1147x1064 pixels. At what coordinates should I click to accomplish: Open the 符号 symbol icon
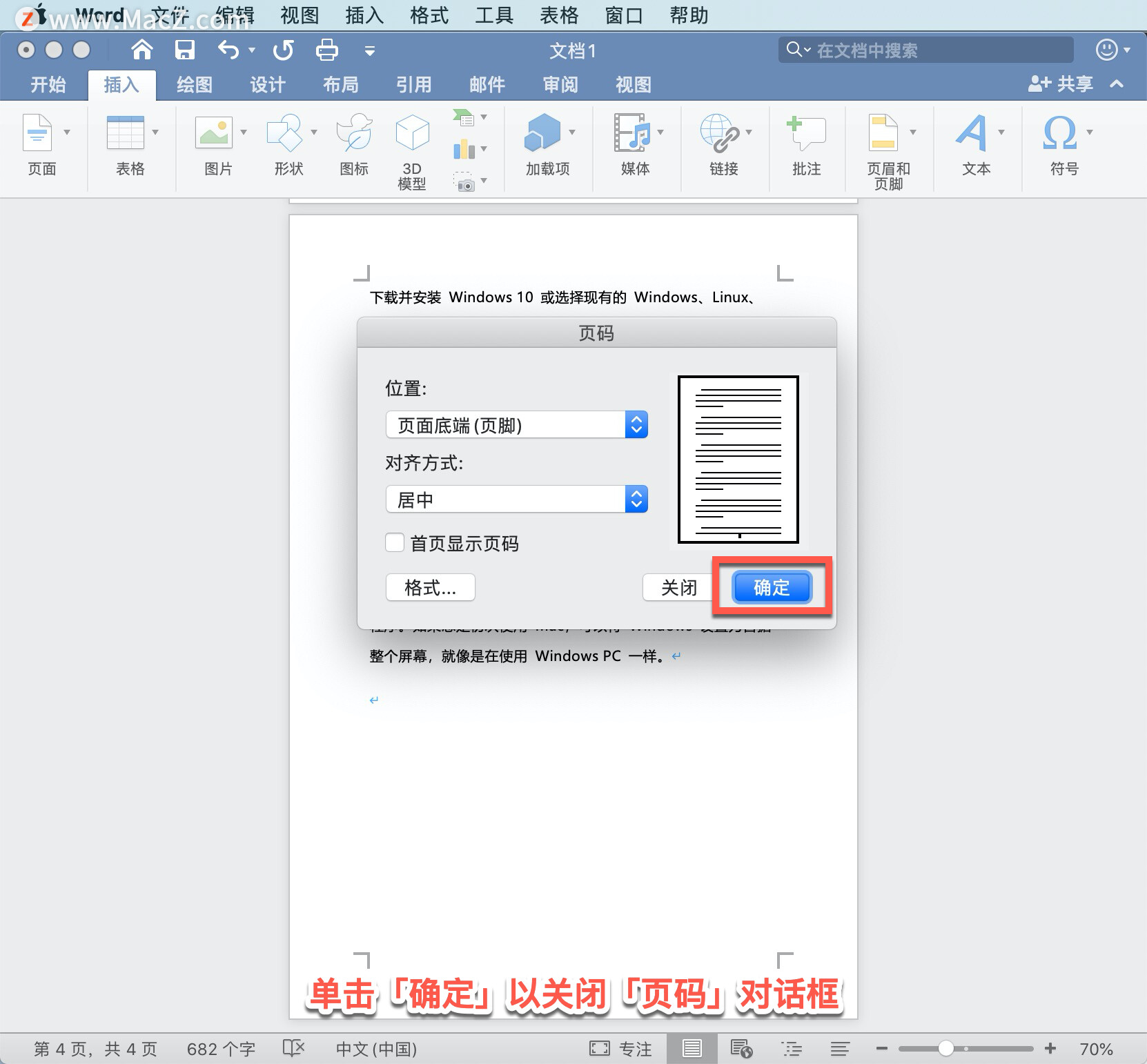(x=1060, y=132)
